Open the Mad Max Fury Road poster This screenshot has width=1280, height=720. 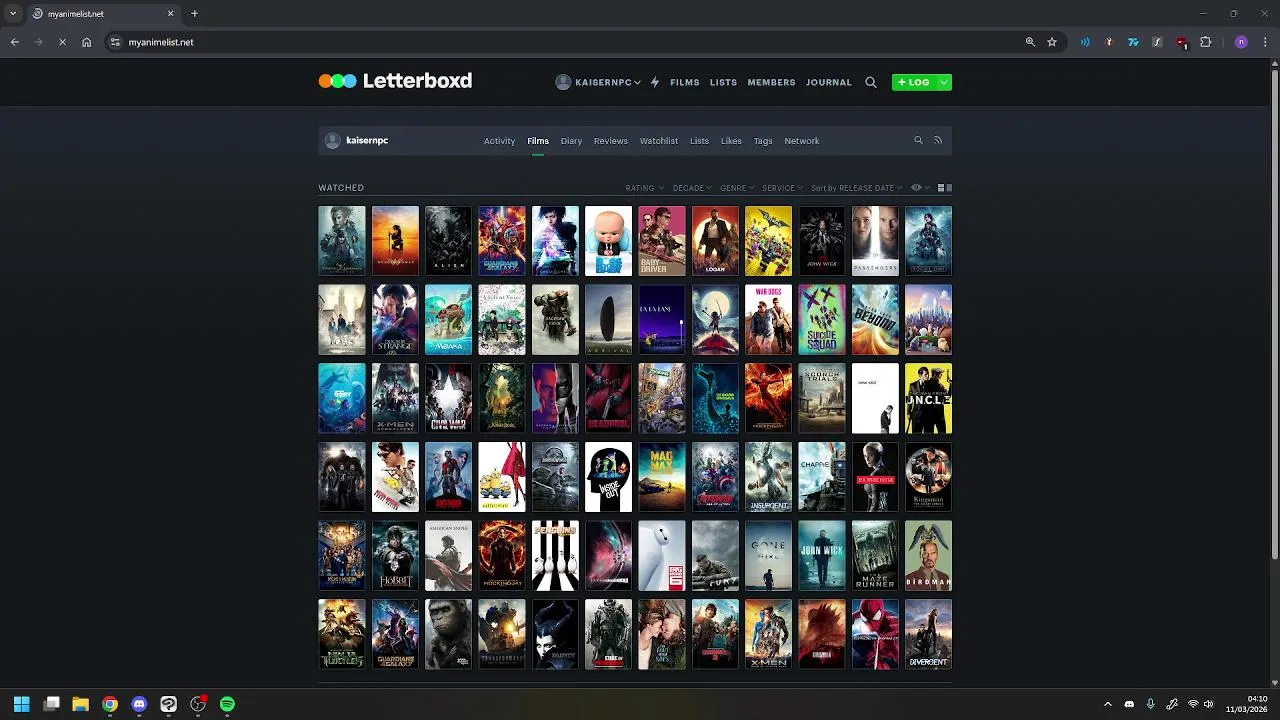[x=662, y=477]
